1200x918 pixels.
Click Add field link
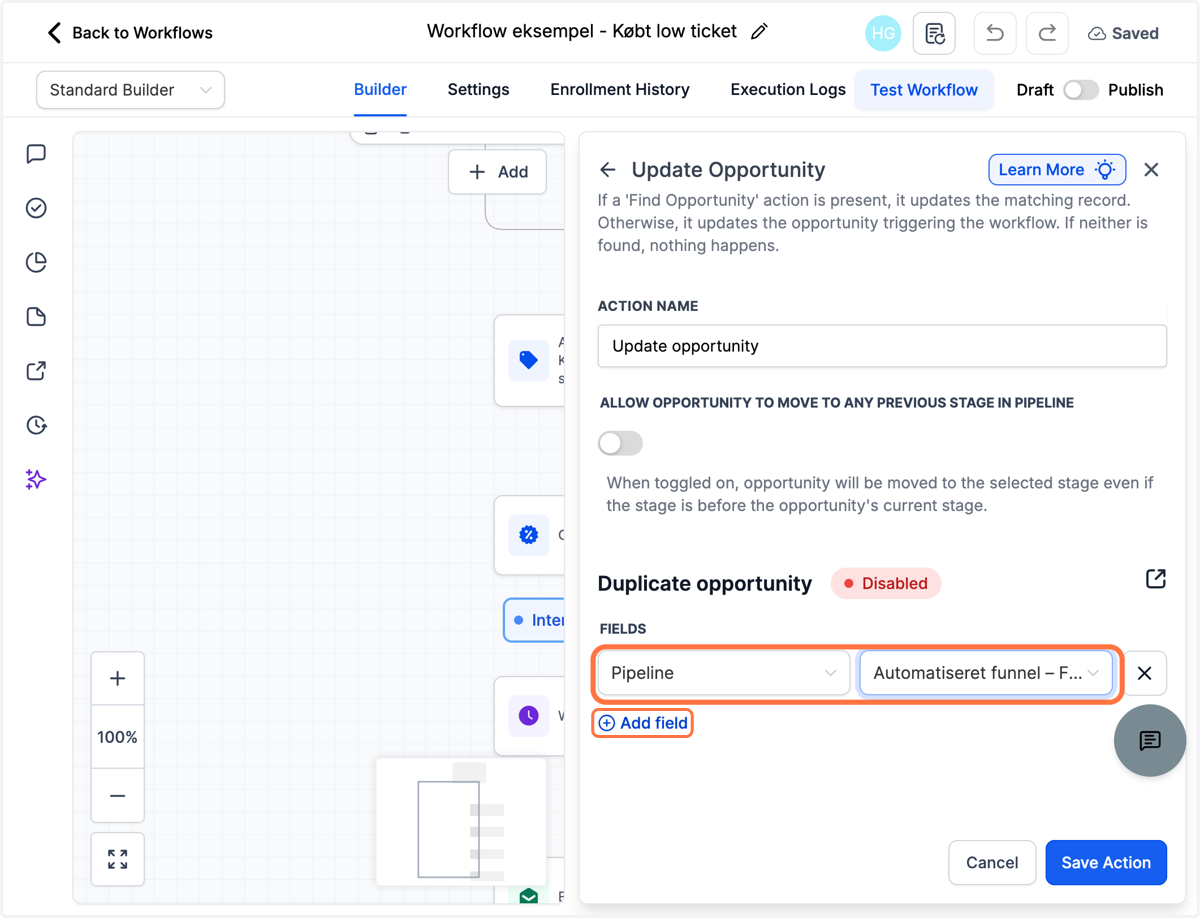643,723
